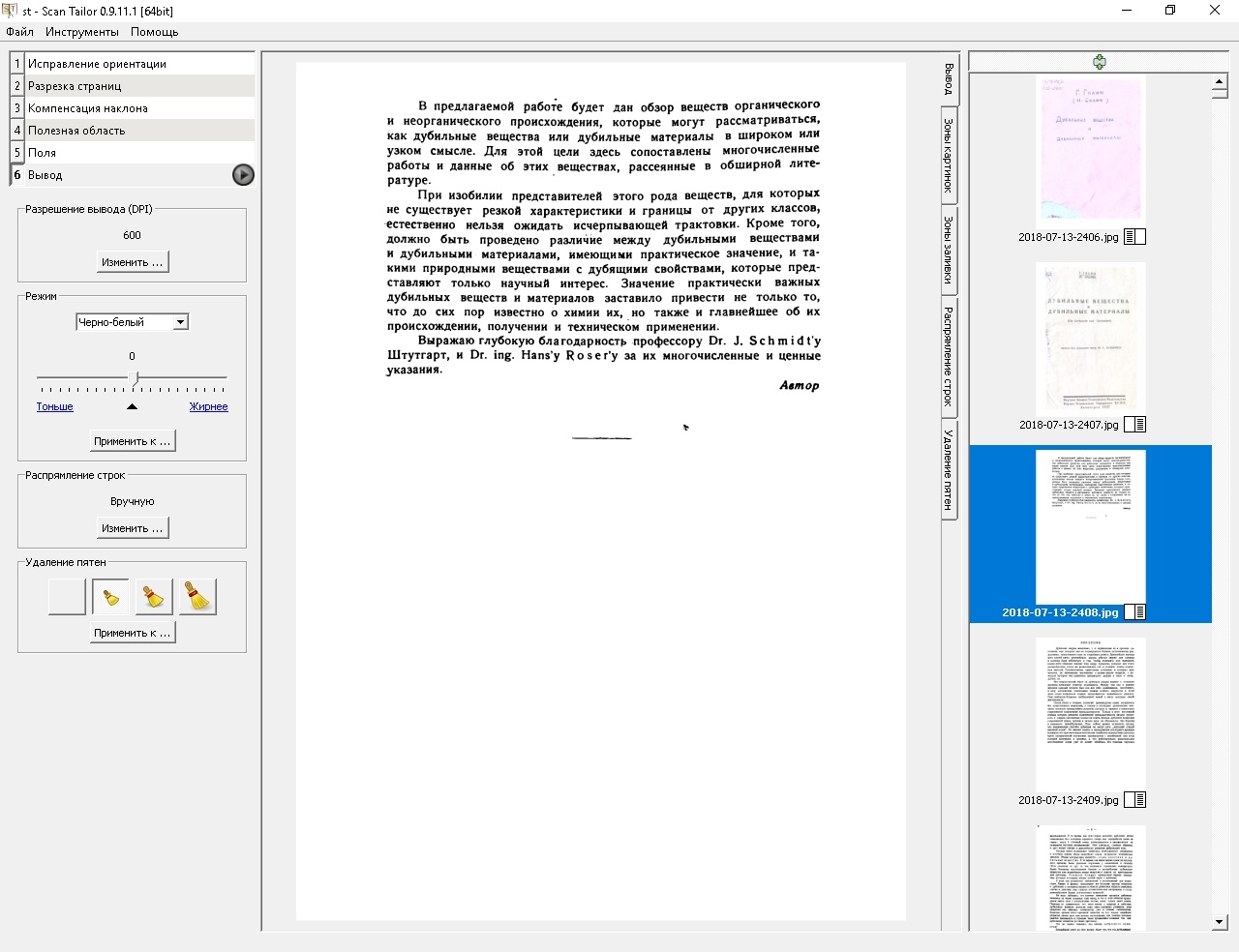Click the output page preview image

601,491
